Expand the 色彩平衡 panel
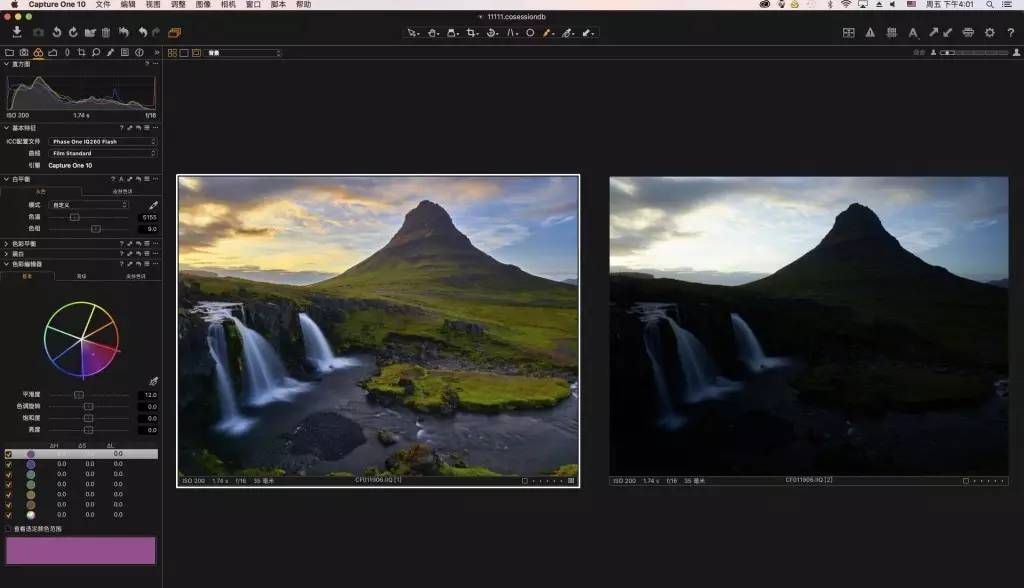This screenshot has width=1024, height=588. (24, 243)
